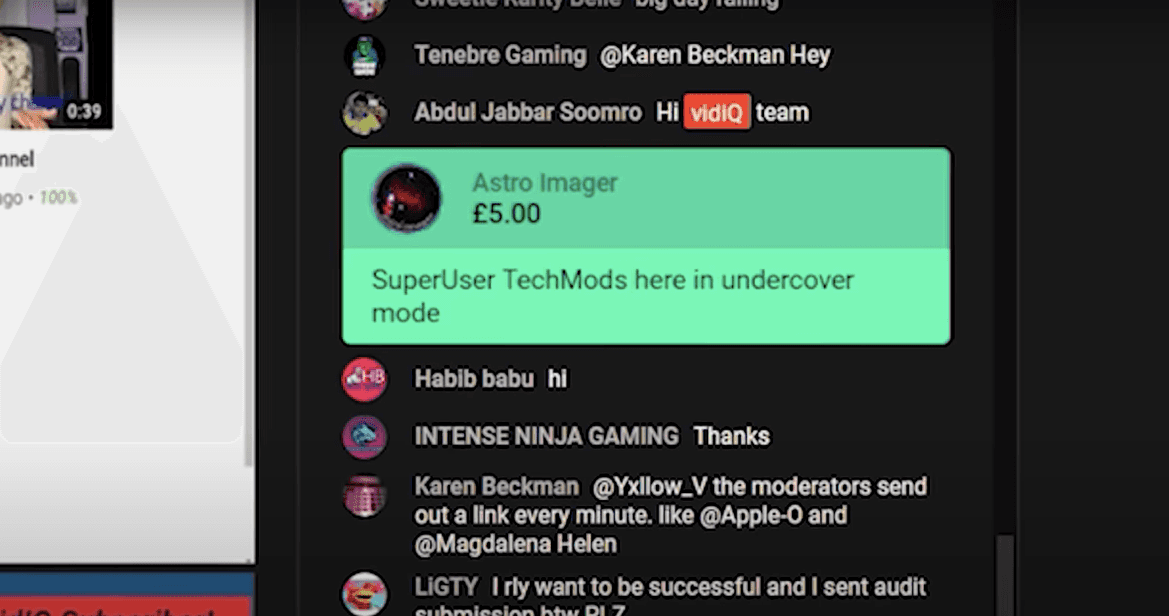This screenshot has width=1169, height=616.
Task: Click the video thumbnail showing 0:39
Action: pos(56,64)
